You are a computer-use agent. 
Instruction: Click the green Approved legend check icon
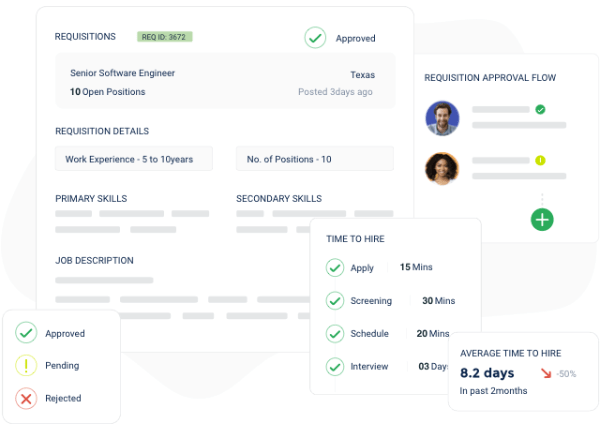coord(26,334)
